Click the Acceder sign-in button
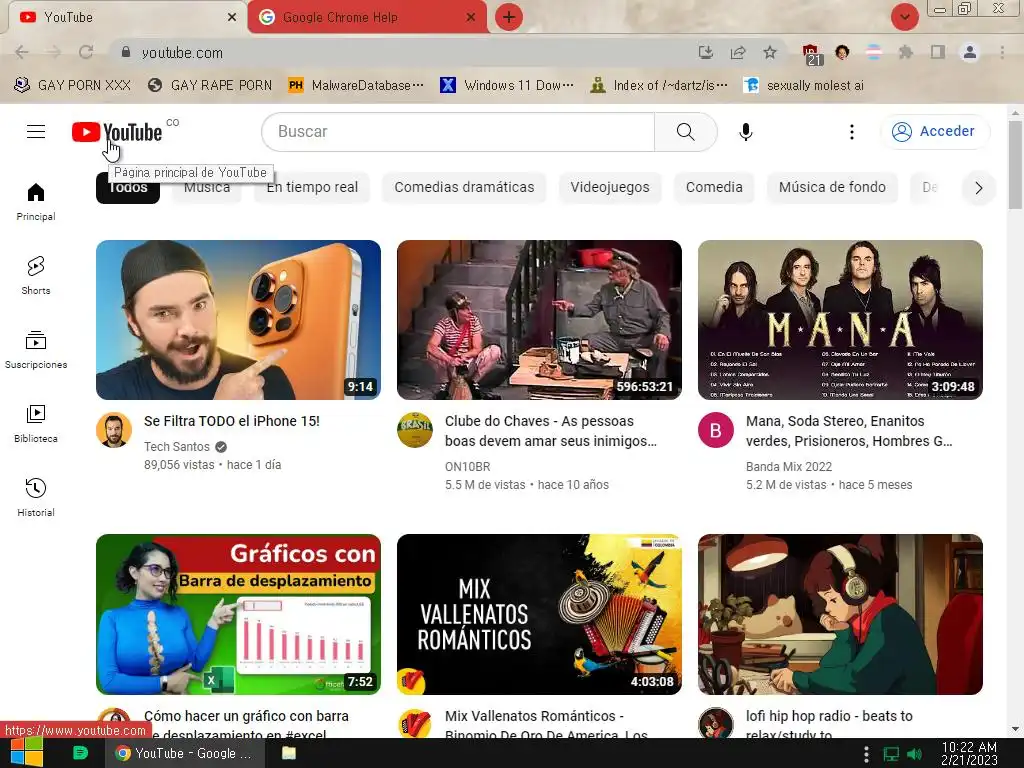 tap(935, 131)
